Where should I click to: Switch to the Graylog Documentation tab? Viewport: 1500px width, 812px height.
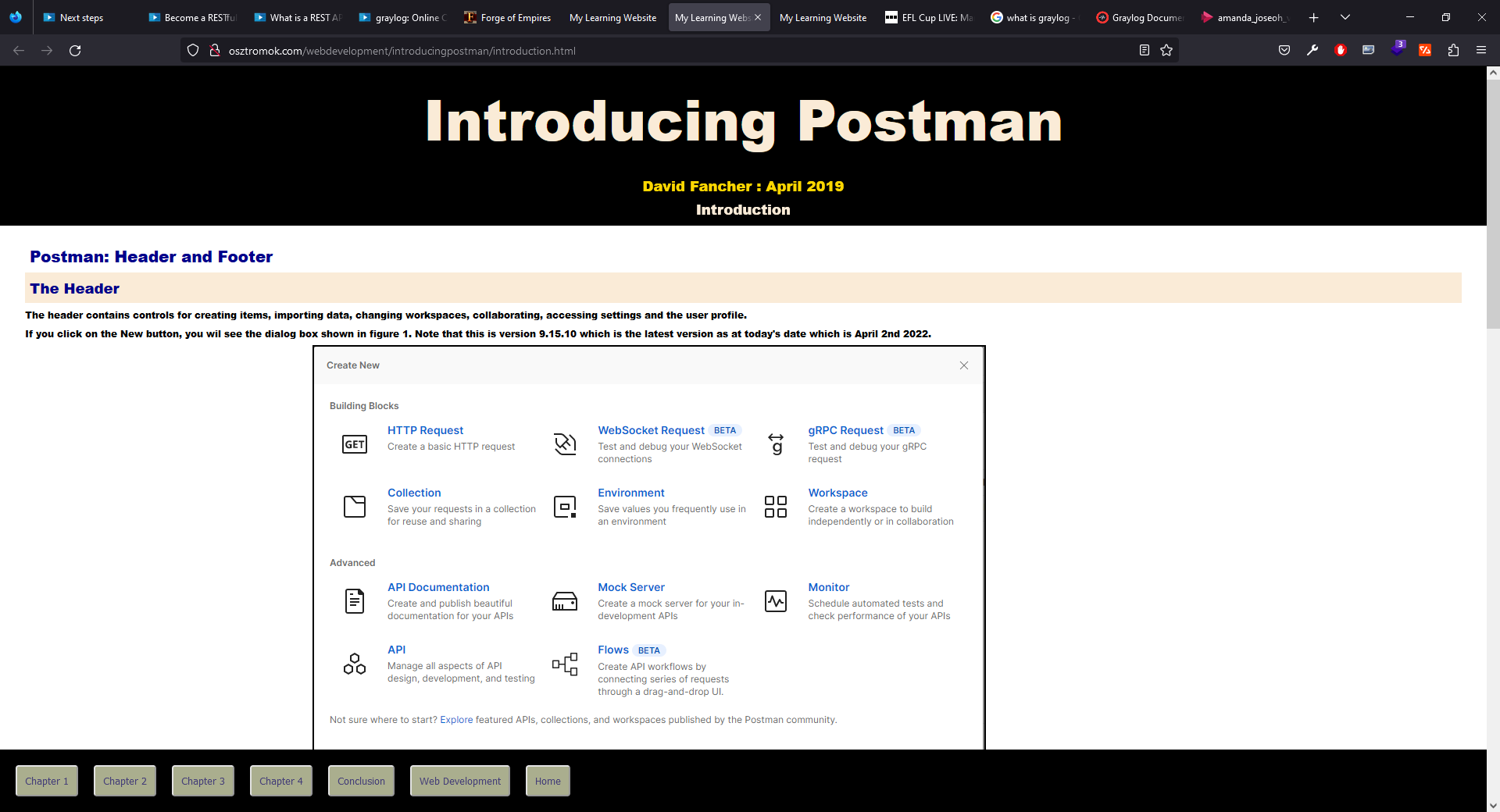tap(1139, 17)
